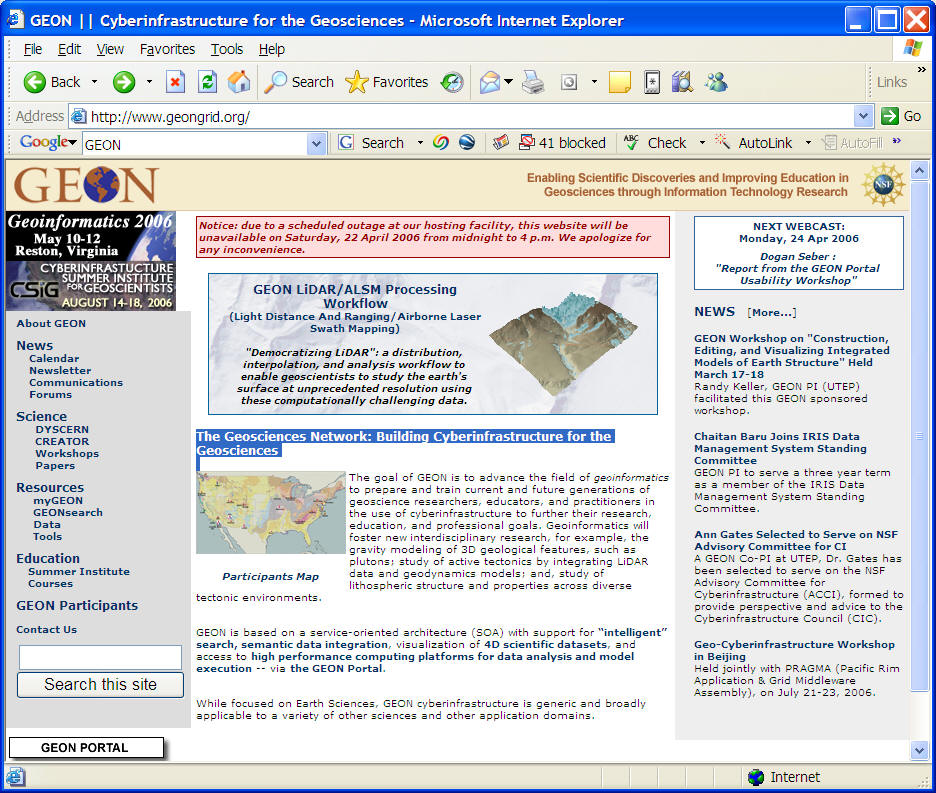Click the grayed AutoFill icon
Viewport: 936px width, 793px height.
(x=829, y=143)
